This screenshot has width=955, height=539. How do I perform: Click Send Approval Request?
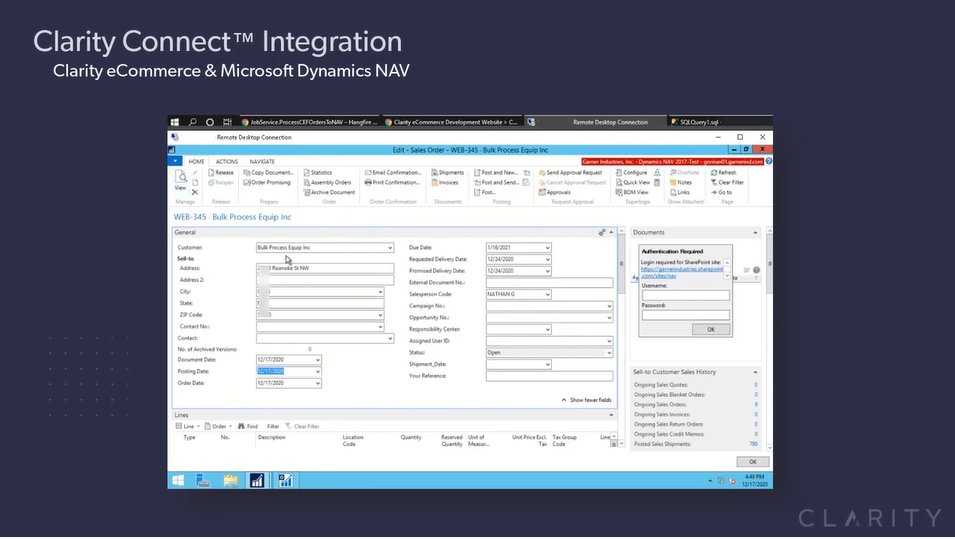(x=570, y=172)
